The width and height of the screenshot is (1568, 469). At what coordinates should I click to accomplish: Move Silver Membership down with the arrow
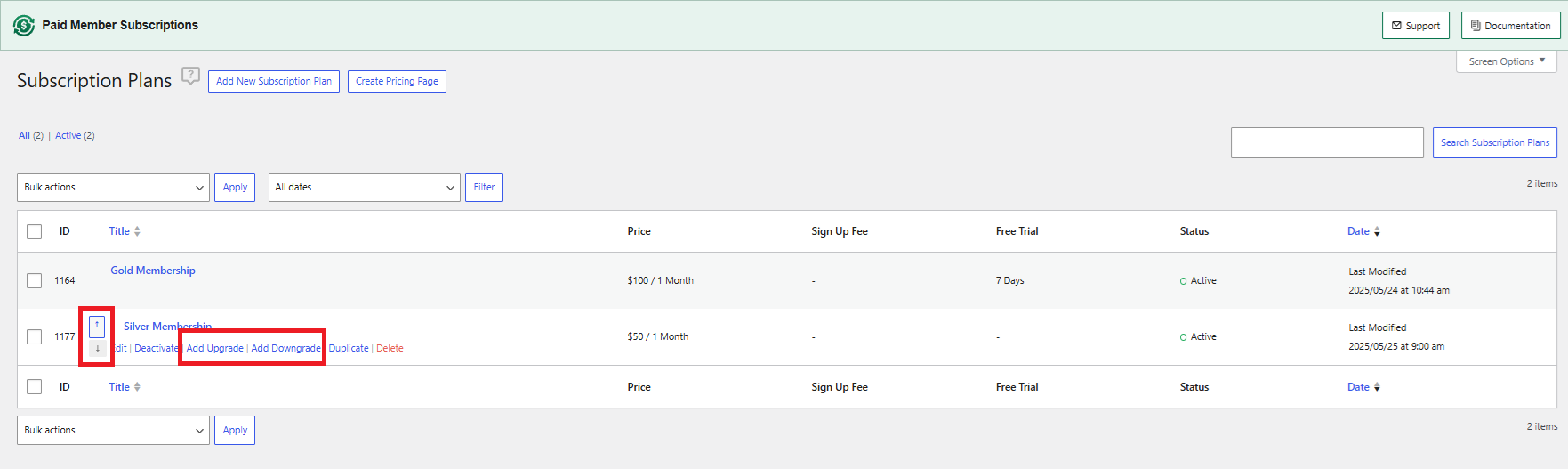click(97, 349)
